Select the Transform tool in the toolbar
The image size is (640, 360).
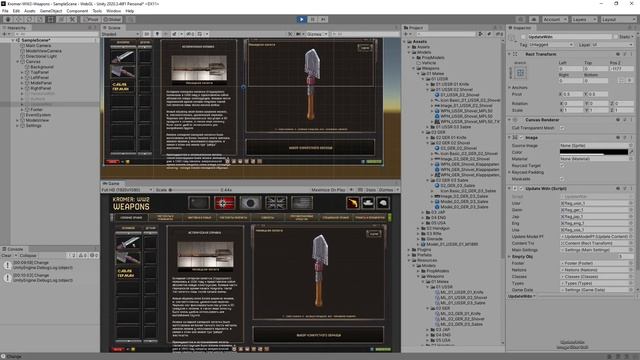[61, 19]
